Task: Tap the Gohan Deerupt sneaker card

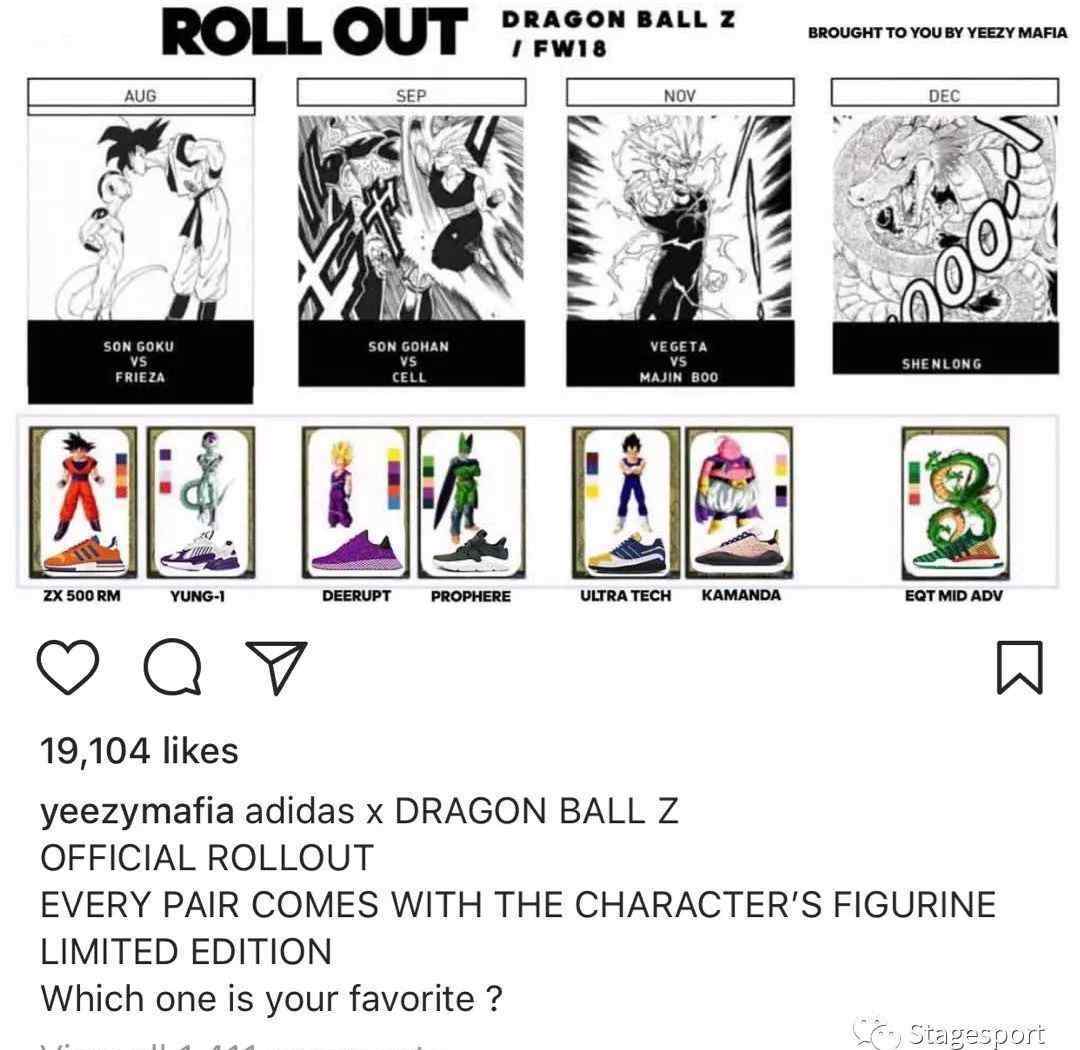Action: point(355,502)
